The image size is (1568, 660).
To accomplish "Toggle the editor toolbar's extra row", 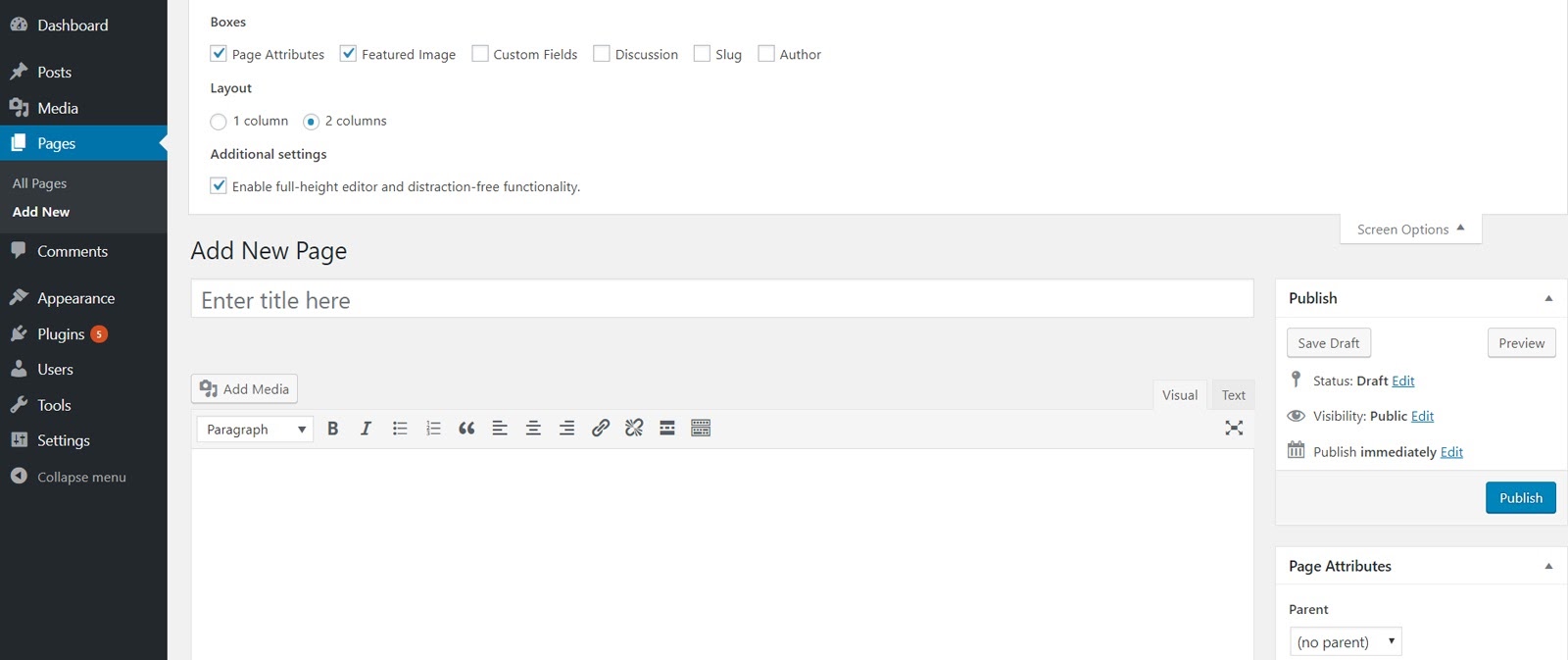I will tap(701, 429).
